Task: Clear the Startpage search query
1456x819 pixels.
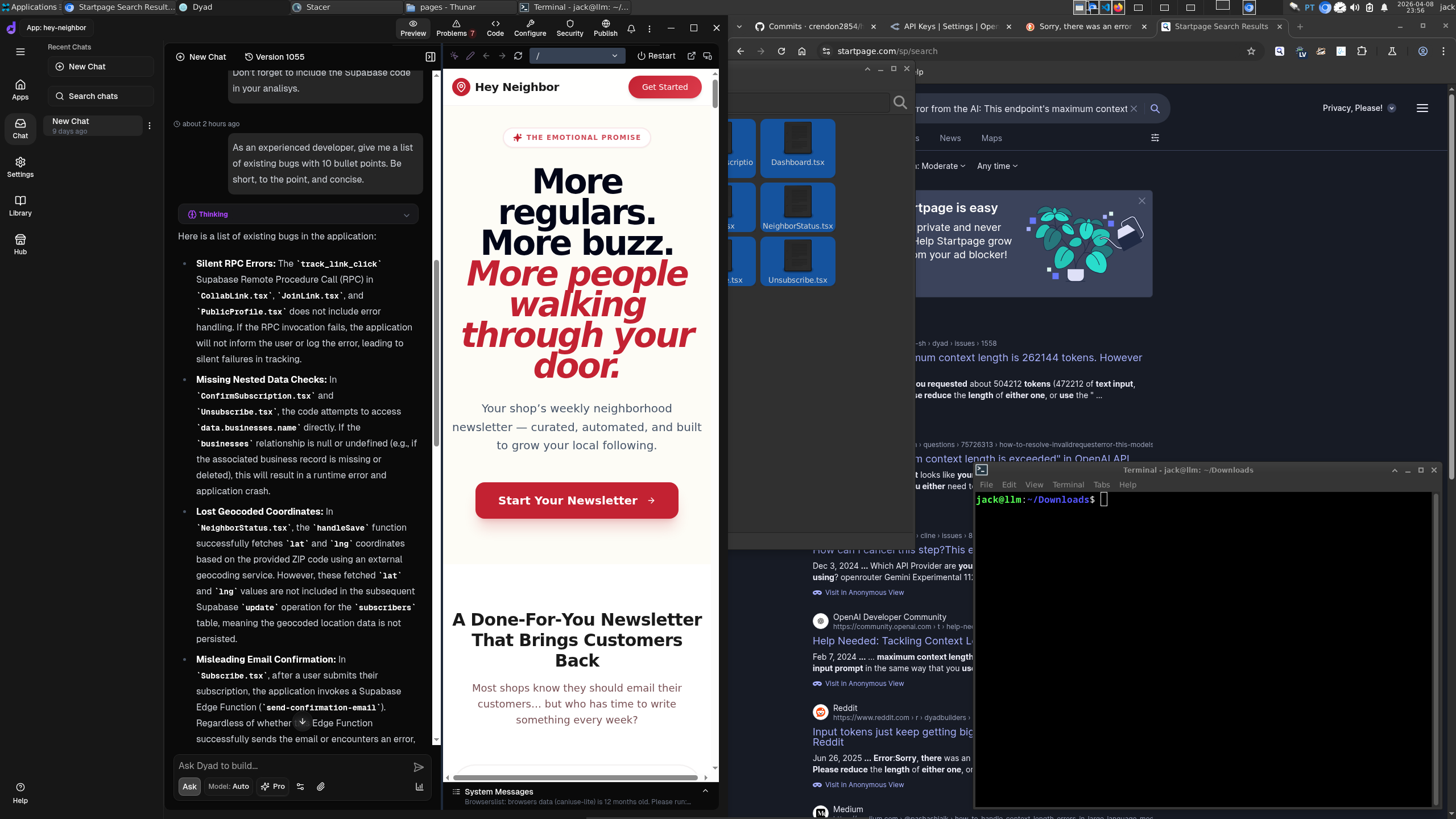Action: coord(1134,109)
